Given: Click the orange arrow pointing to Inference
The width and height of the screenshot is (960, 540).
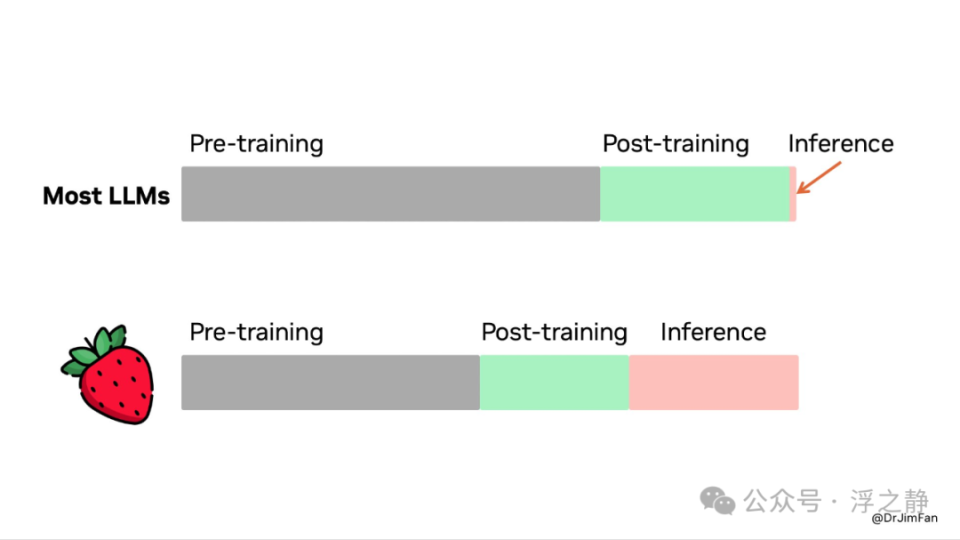Looking at the screenshot, I should 819,178.
